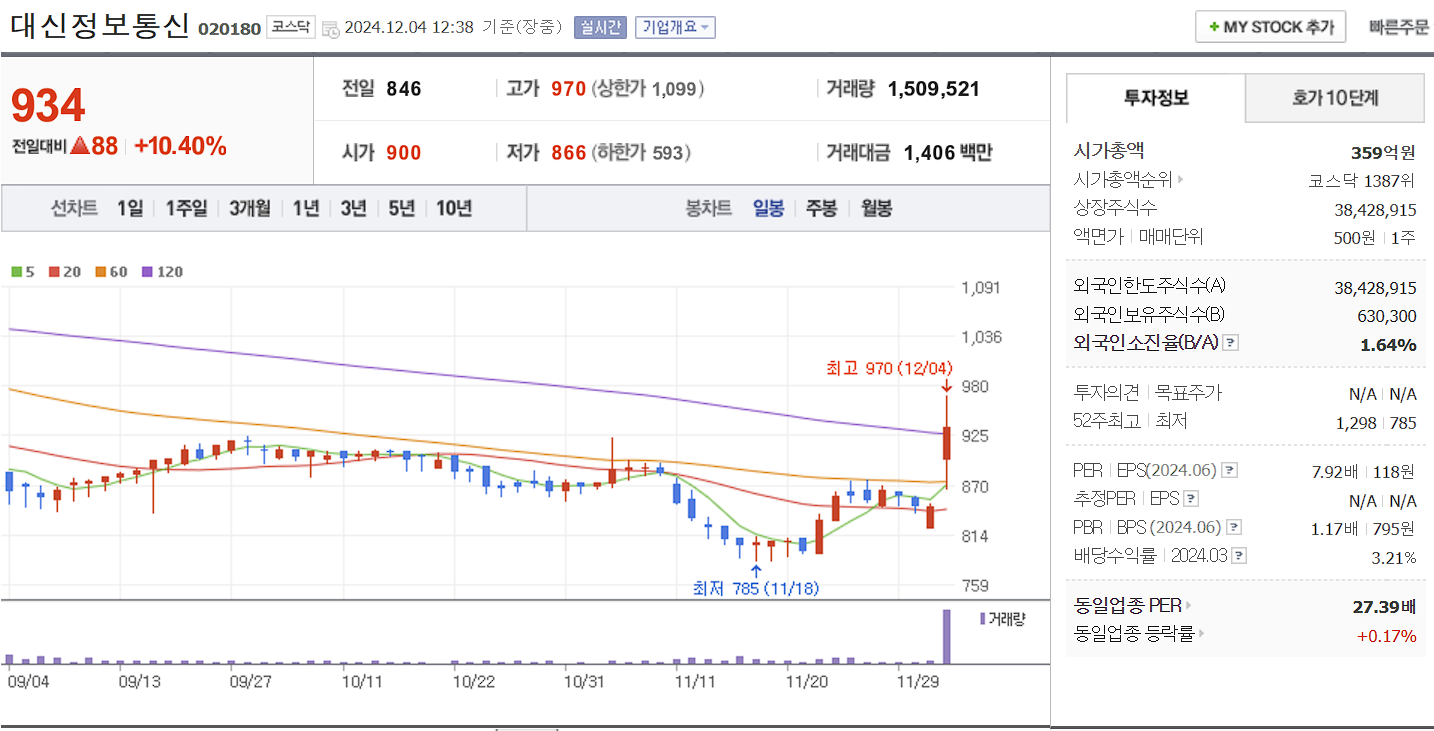1434x731 pixels.
Task: Click the MY STOCK 추가 button
Action: pyautogui.click(x=1270, y=26)
